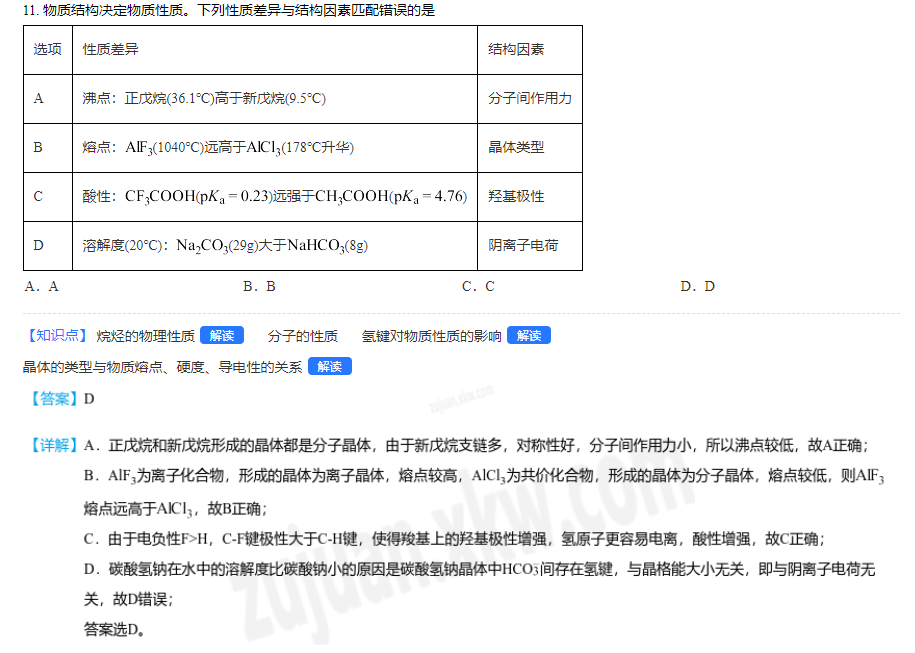Choose answer option C below the table
The height and width of the screenshot is (653, 915).
478,286
